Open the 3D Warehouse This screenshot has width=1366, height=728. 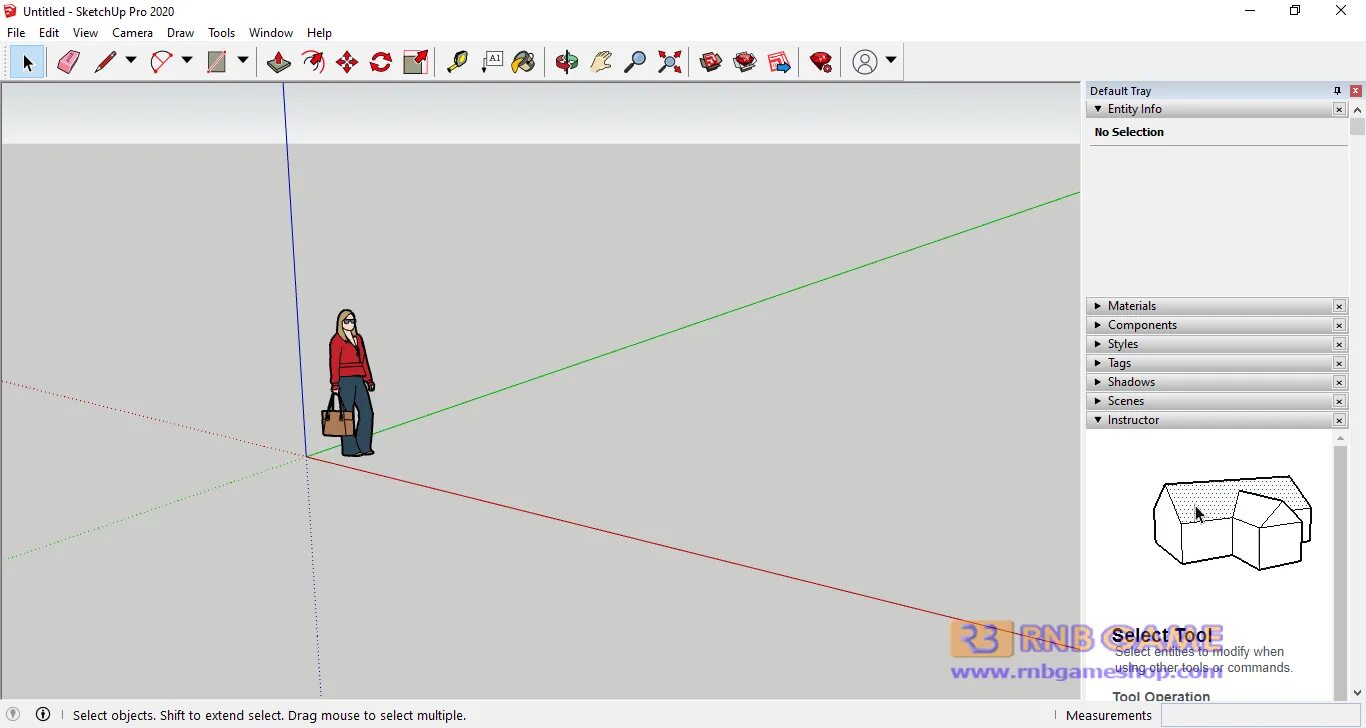click(710, 62)
